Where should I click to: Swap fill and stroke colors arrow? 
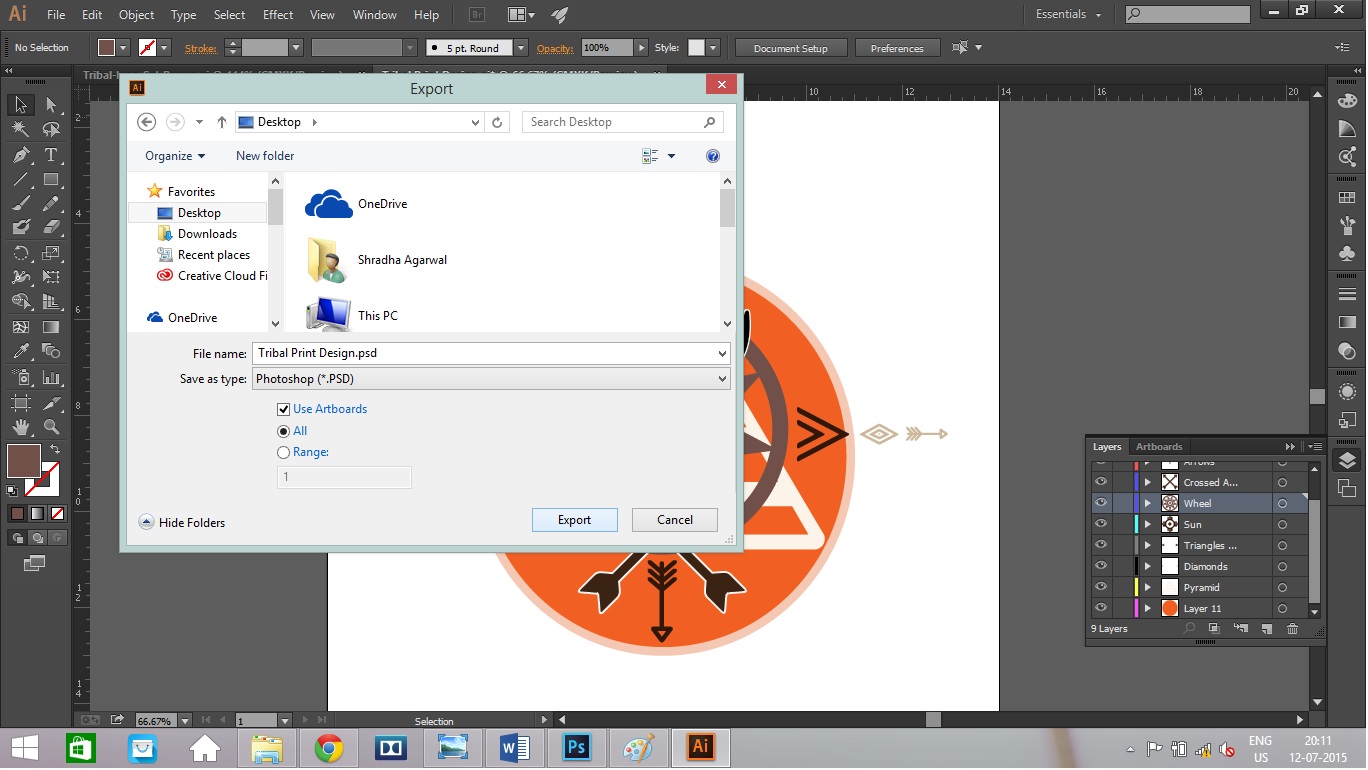click(x=54, y=451)
